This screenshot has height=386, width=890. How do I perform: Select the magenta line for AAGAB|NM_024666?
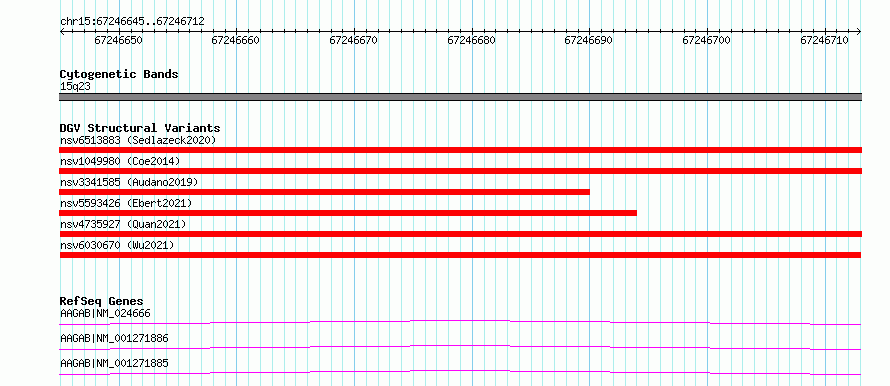[x=461, y=322]
